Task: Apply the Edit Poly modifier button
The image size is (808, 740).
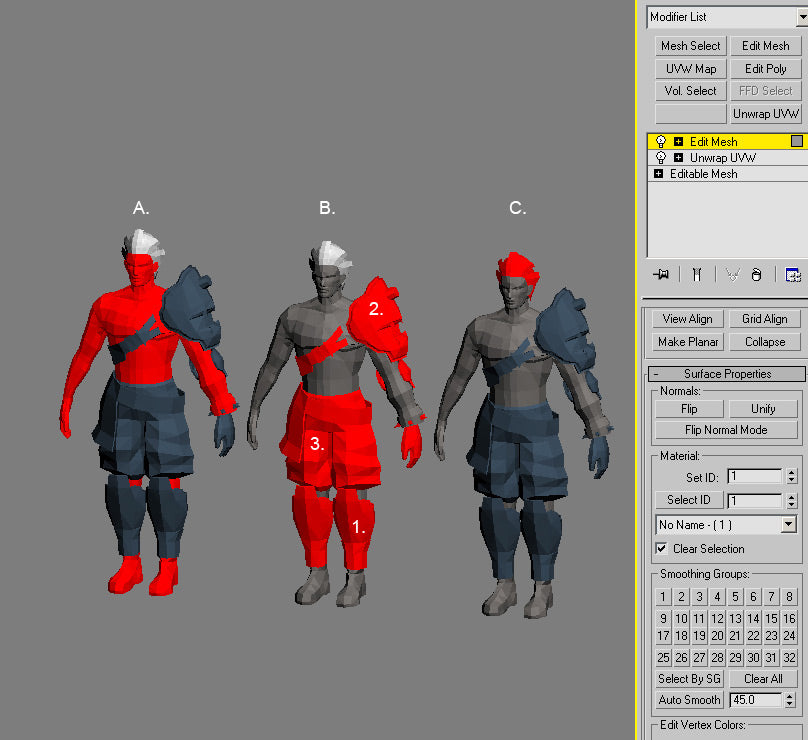Action: coord(765,68)
